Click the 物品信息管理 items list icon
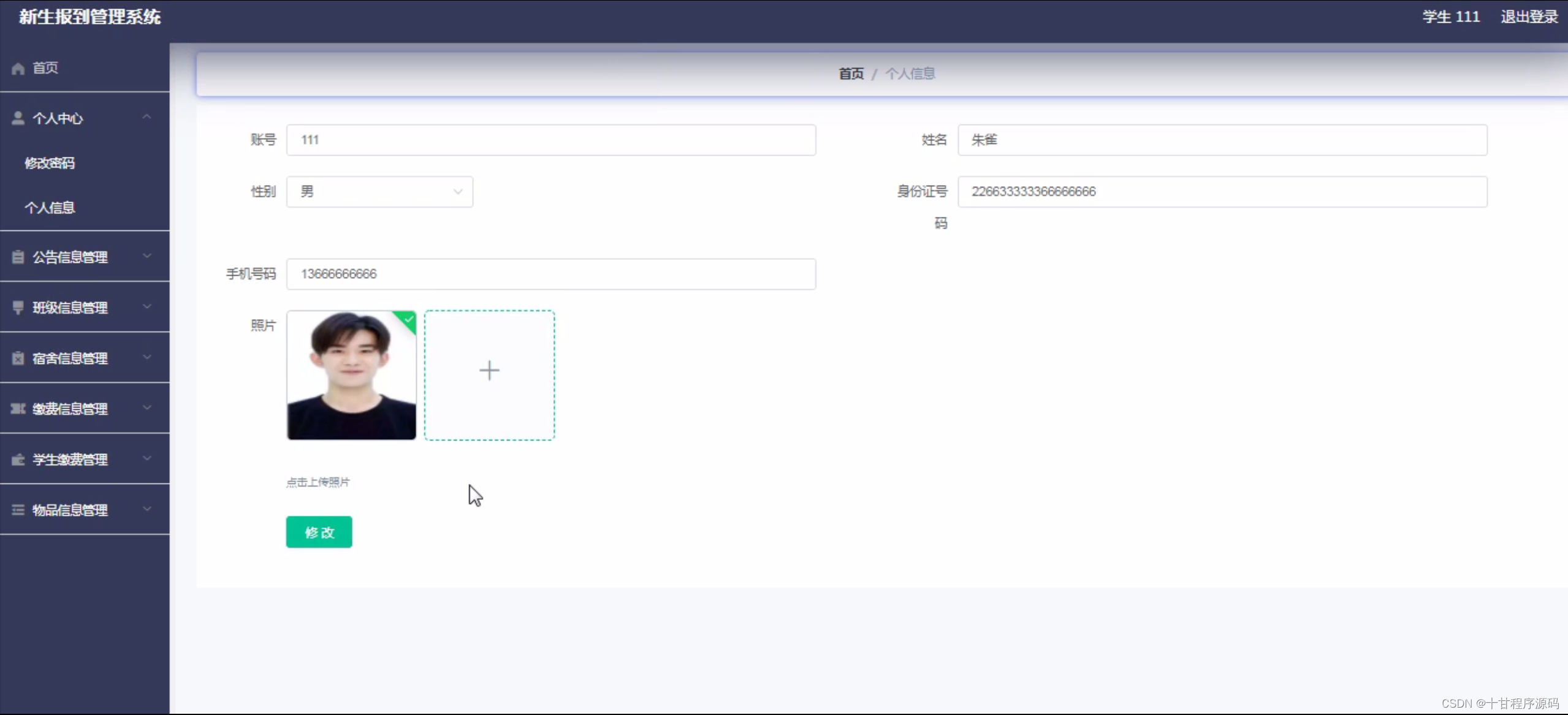The height and width of the screenshot is (715, 1568). click(x=18, y=509)
